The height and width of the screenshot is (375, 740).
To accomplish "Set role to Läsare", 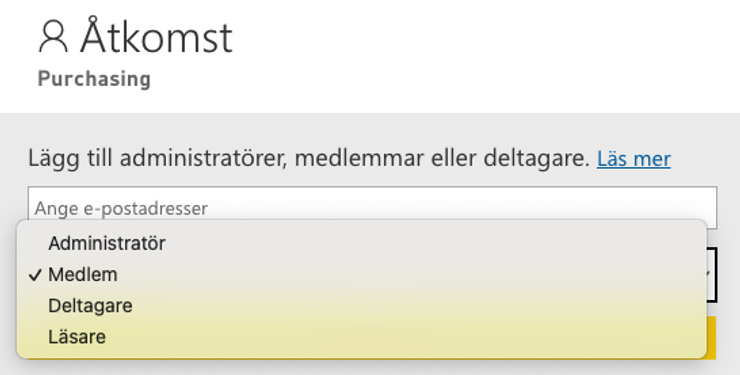I will pos(77,337).
